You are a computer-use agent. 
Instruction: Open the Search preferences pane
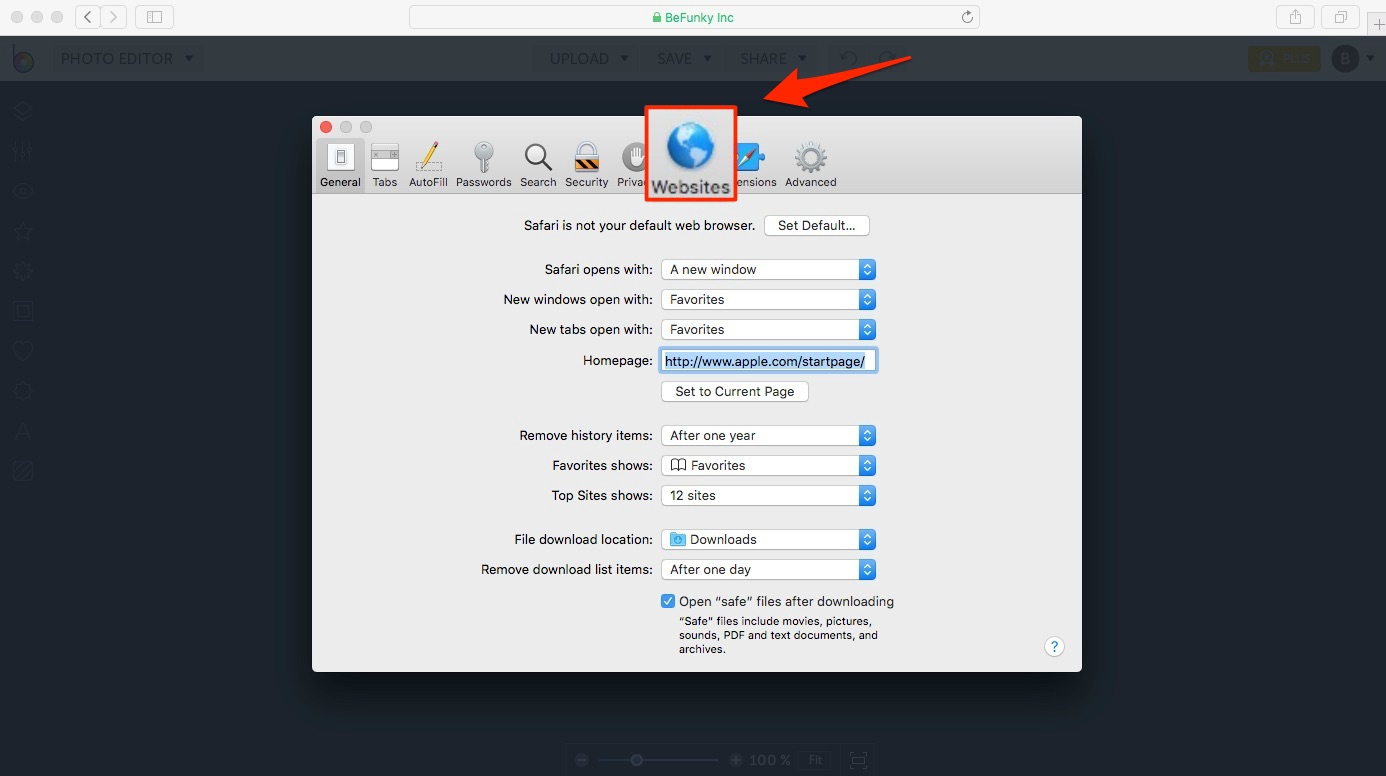(x=538, y=165)
